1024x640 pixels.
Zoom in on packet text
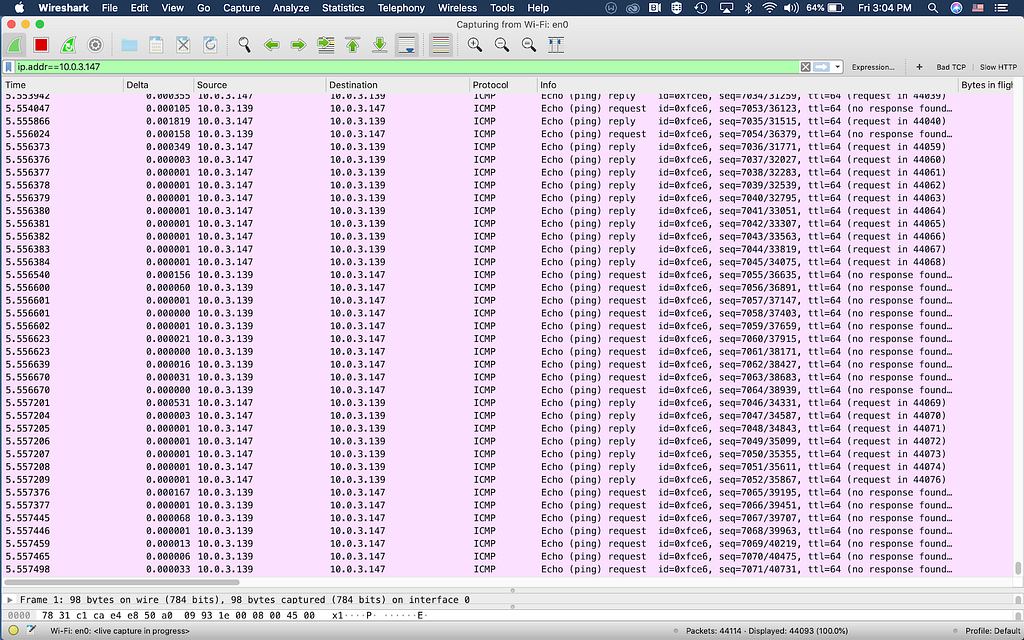[475, 45]
